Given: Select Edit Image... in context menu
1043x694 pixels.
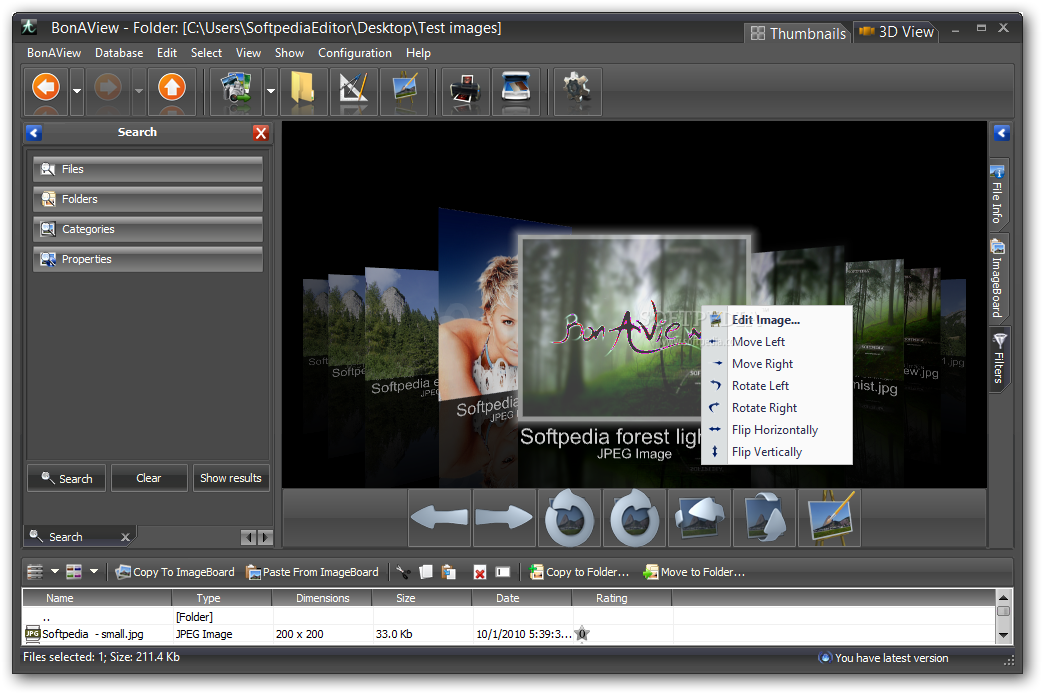Looking at the screenshot, I should coord(777,320).
